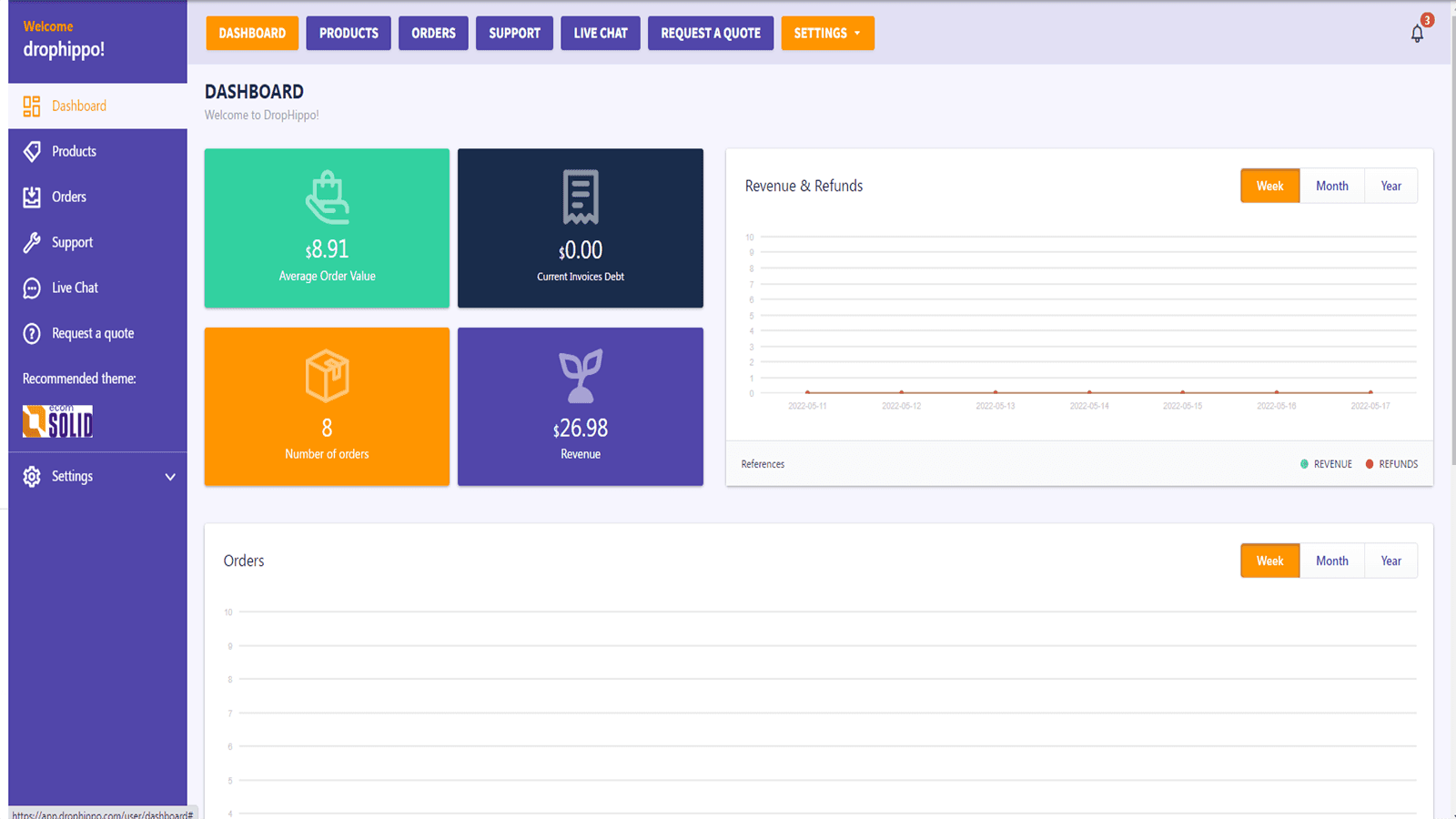1456x819 pixels.
Task: Click the Live Chat bubble icon
Action: 32,288
